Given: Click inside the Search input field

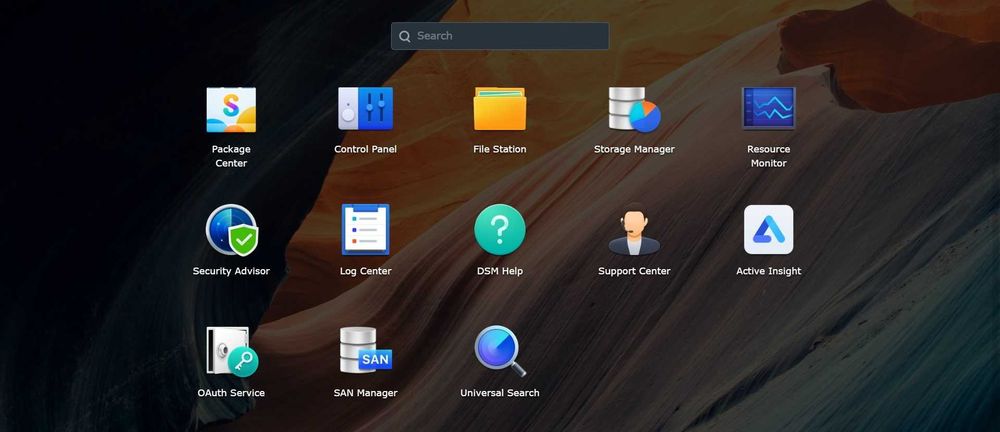Looking at the screenshot, I should point(500,36).
